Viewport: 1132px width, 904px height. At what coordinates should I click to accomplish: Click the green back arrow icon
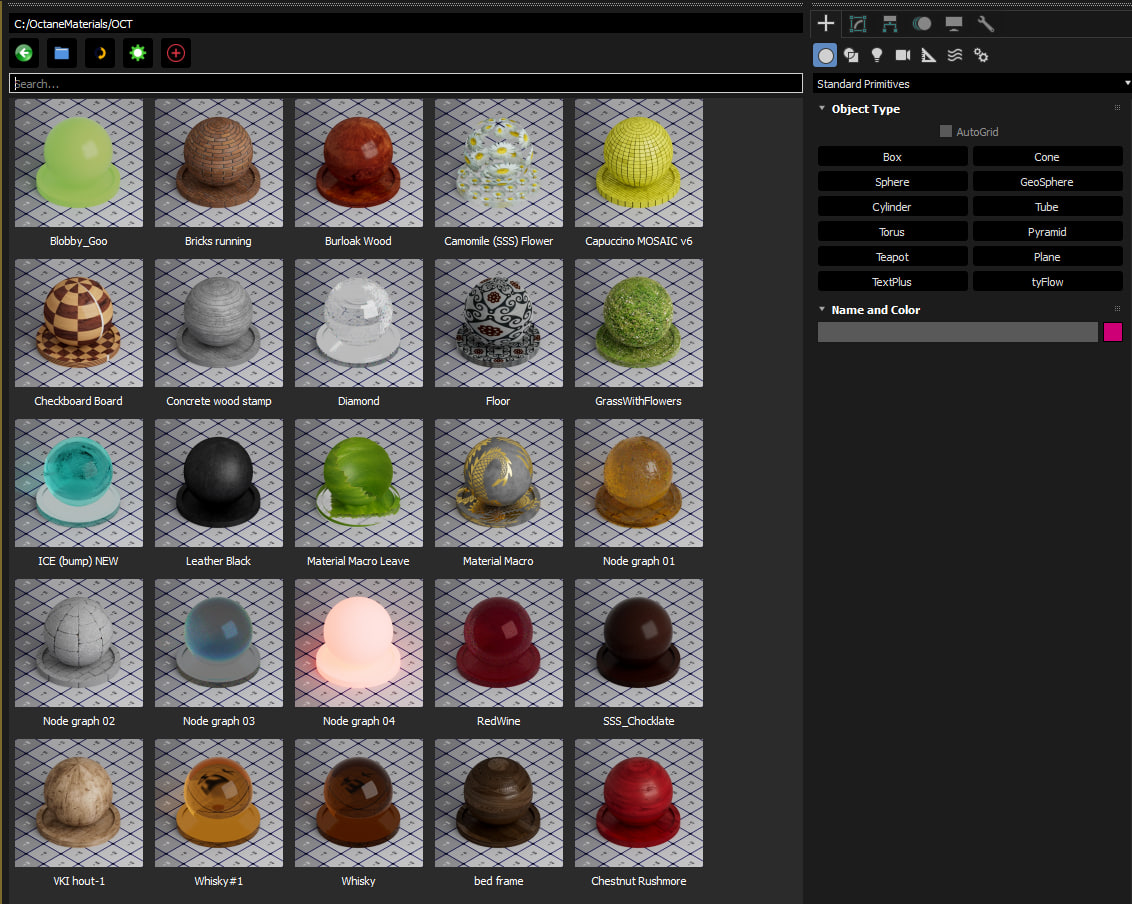(x=24, y=53)
